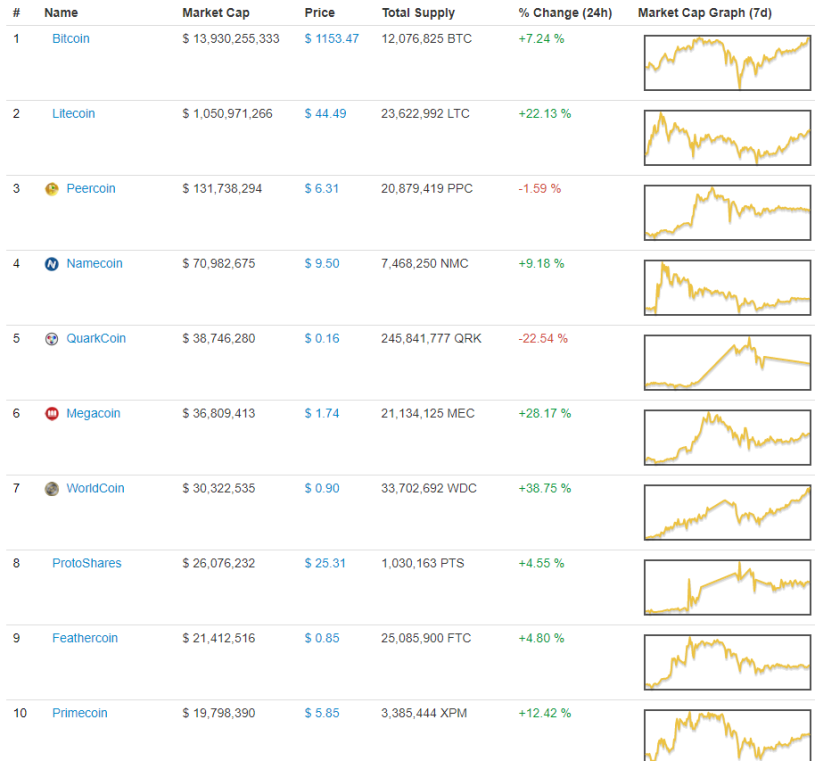Select Namecoin market cap $ 70,982,675
The width and height of the screenshot is (815, 761).
click(x=219, y=264)
